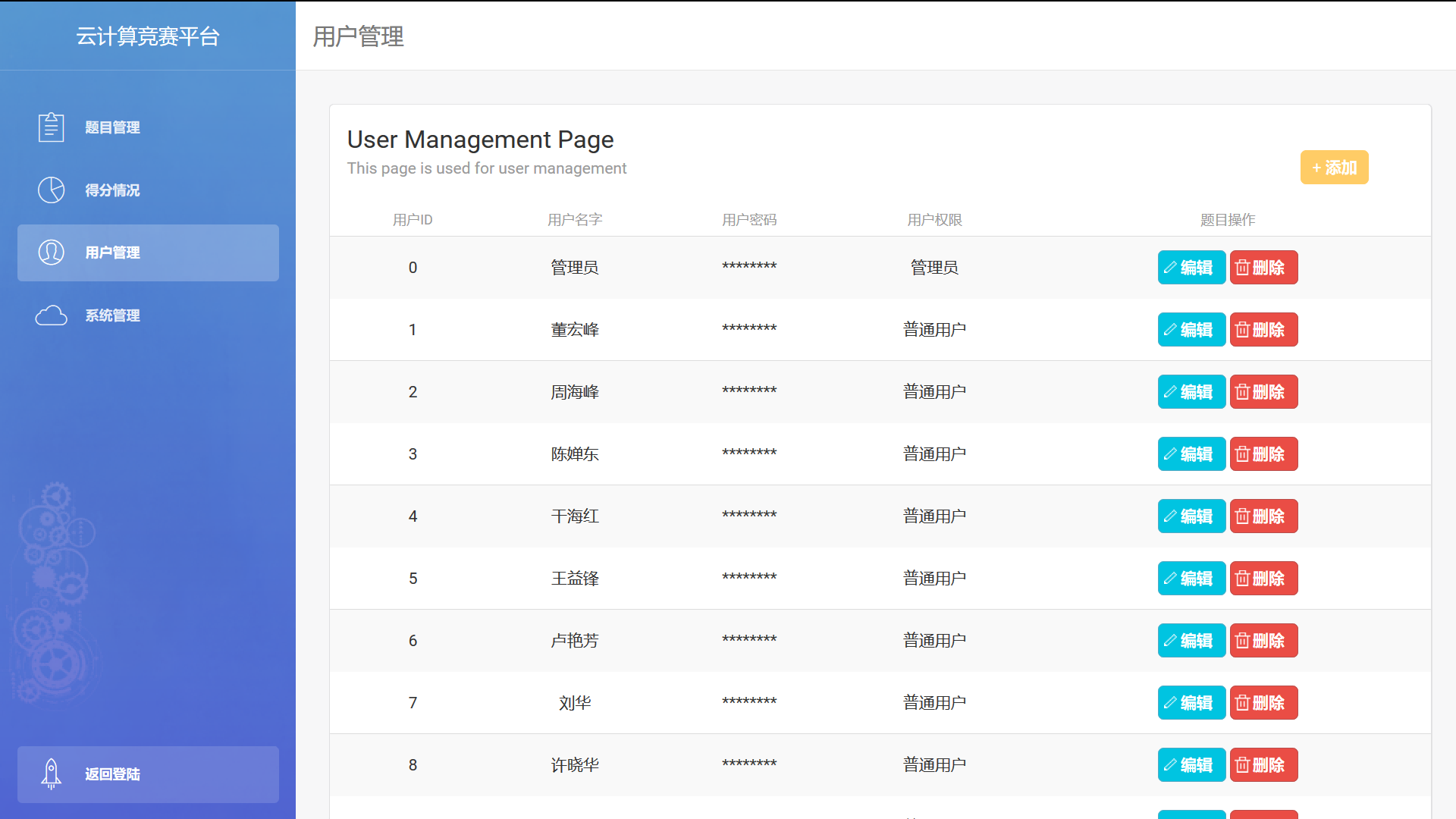This screenshot has width=1456, height=819.
Task: Open the 题目管理 clipboard icon
Action: pyautogui.click(x=51, y=127)
